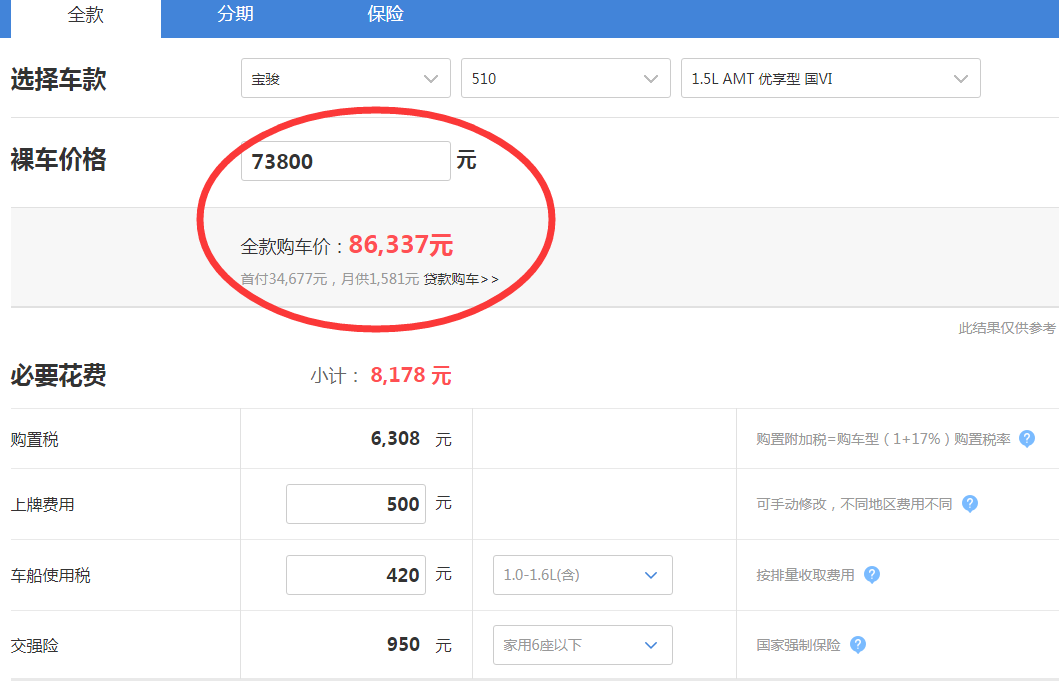Screen dimensions: 1059x692
Task: Click help icon beside 按排量收取费用
Action: pos(872,575)
